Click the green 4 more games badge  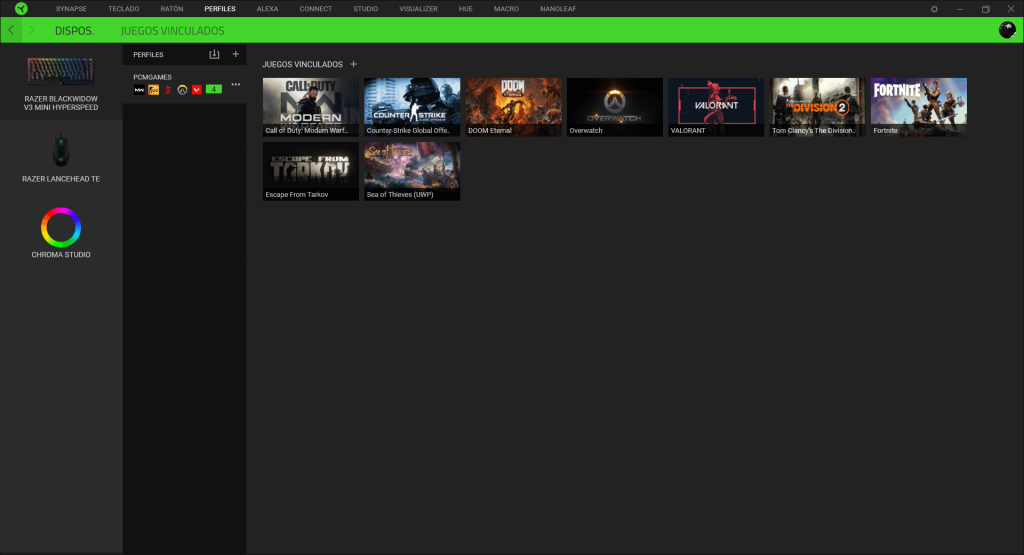point(214,89)
